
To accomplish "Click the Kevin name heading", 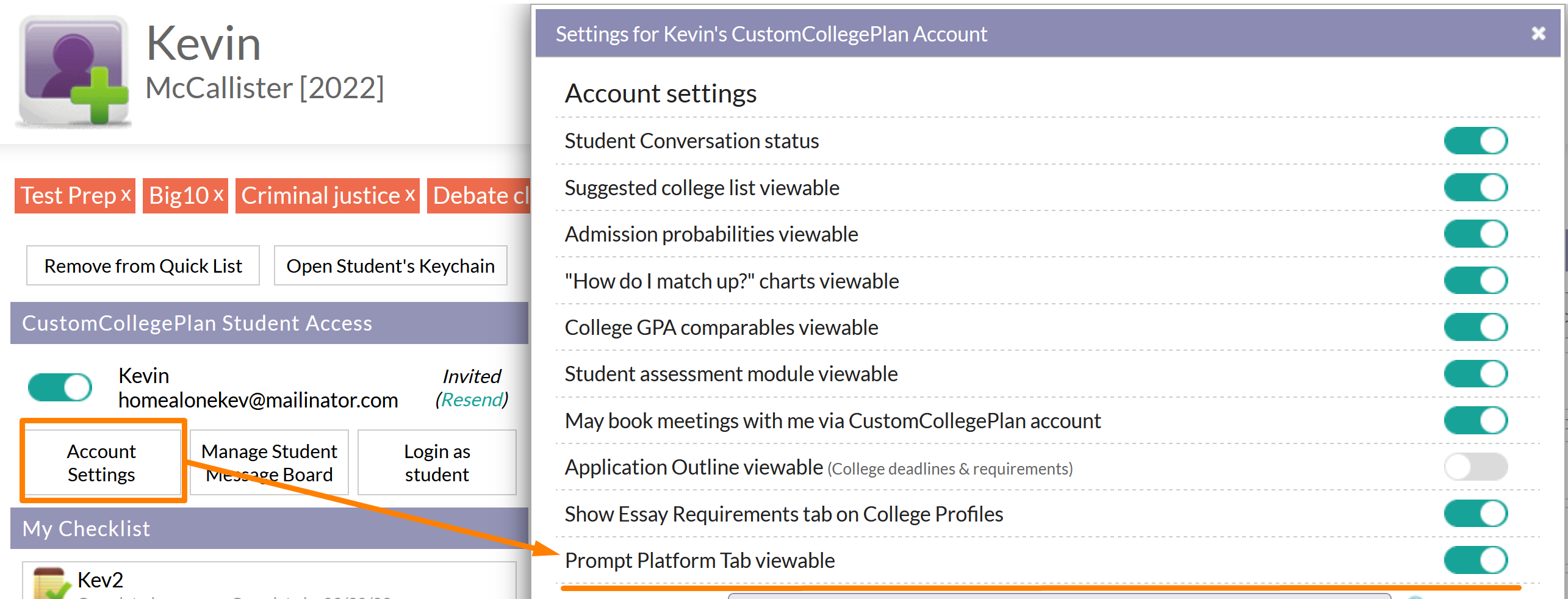I will click(x=204, y=43).
